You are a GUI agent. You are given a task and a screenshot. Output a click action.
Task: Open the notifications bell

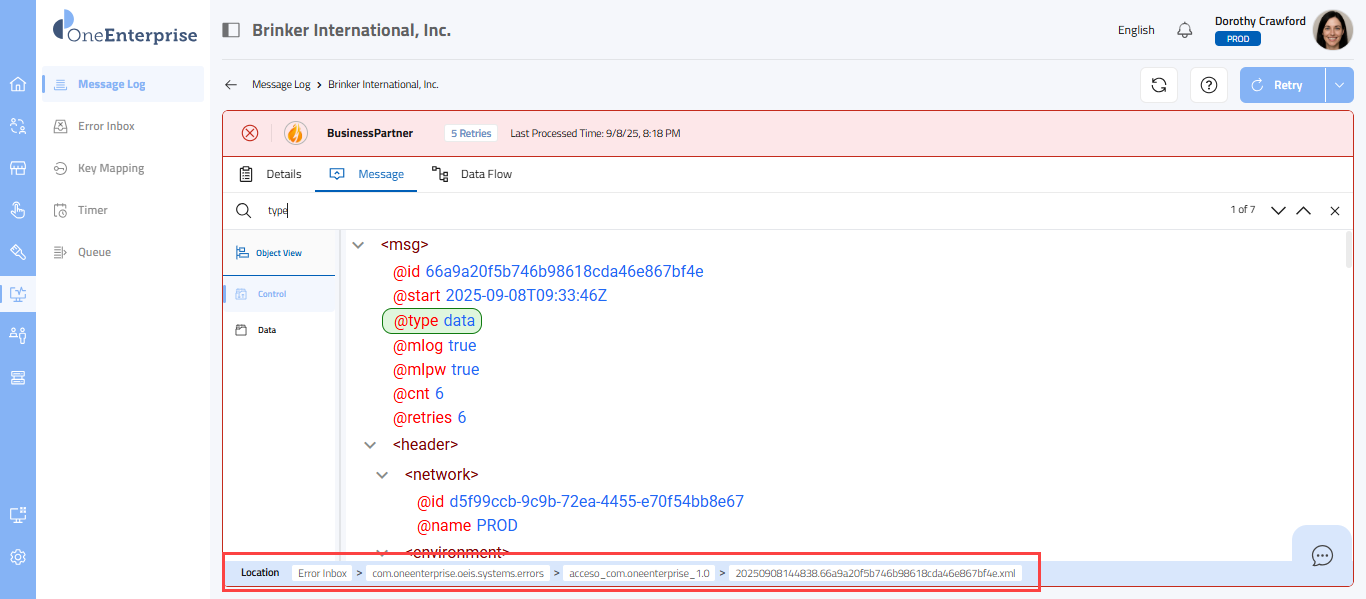[x=1185, y=30]
